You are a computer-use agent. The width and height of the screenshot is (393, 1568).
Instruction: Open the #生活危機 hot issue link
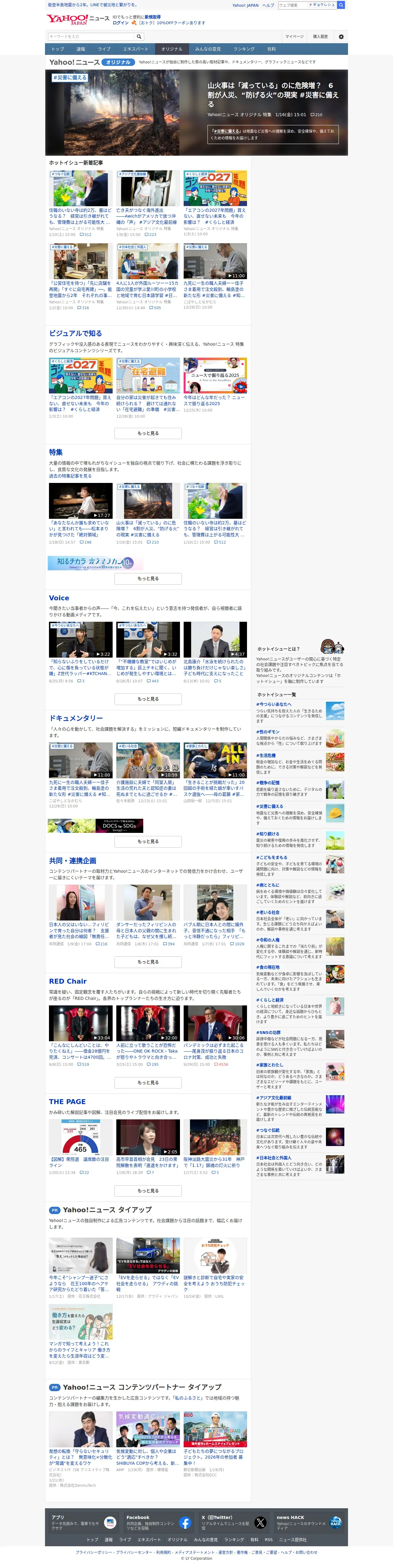tap(266, 755)
